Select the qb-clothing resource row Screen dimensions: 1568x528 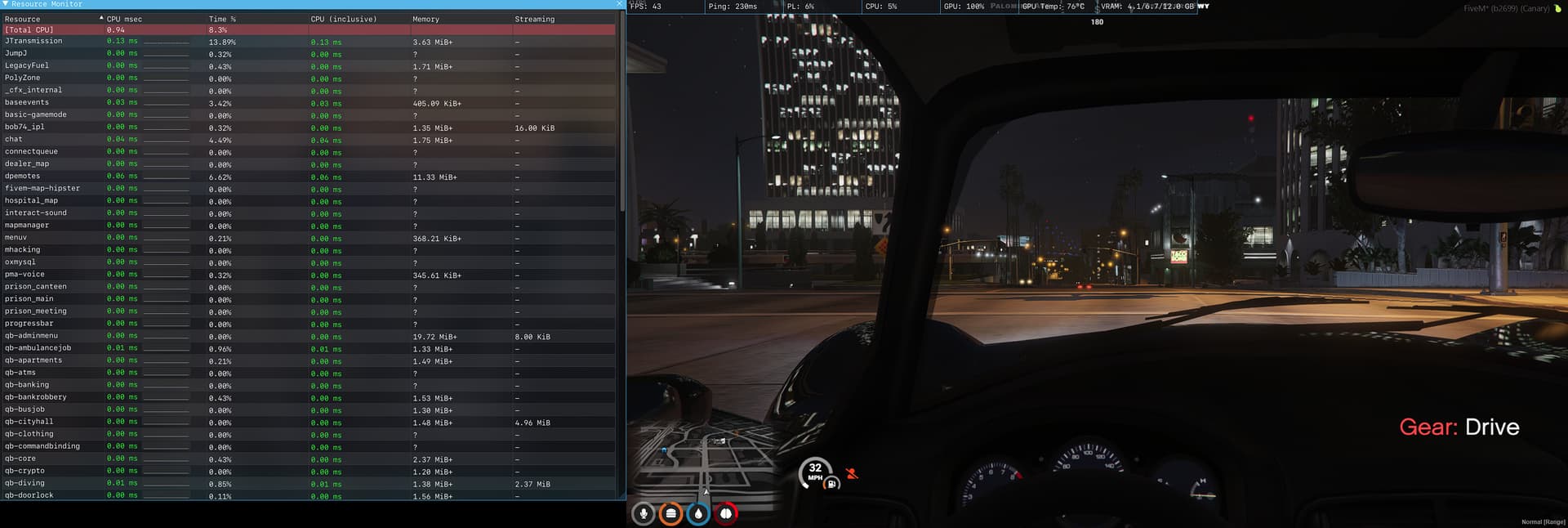309,434
